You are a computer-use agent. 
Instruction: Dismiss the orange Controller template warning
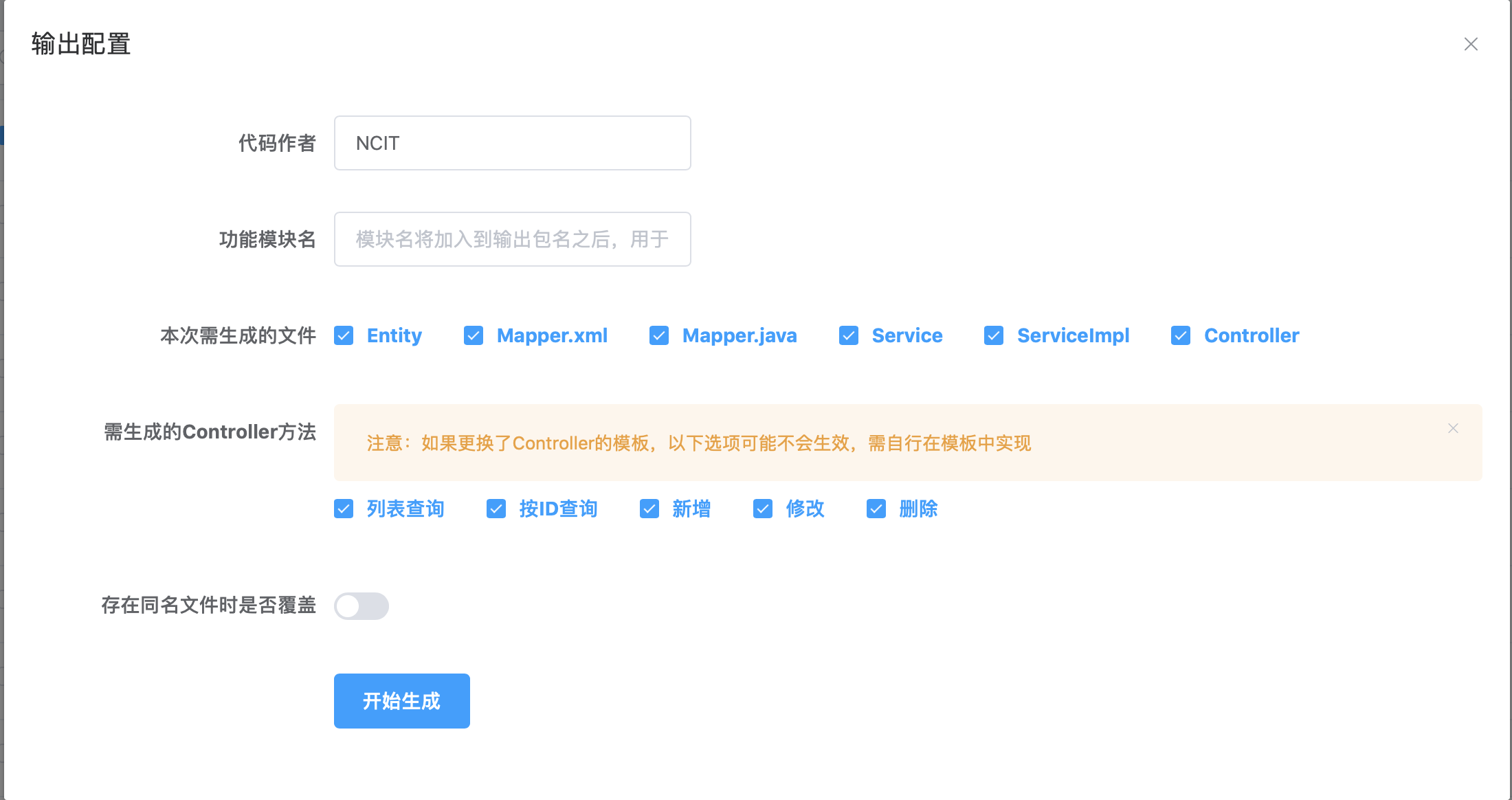coord(1453,428)
